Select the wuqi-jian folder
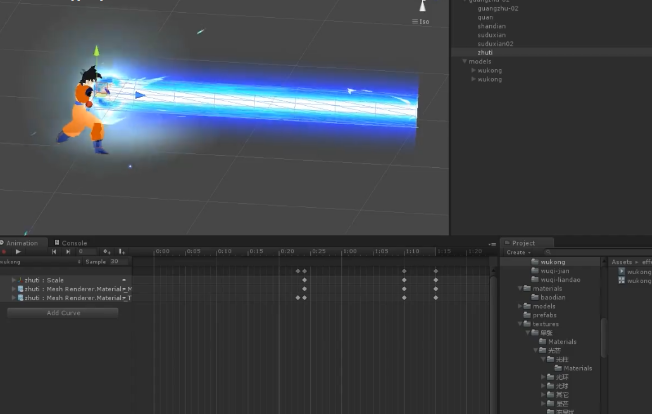Viewport: 652px width, 414px height. tap(555, 271)
